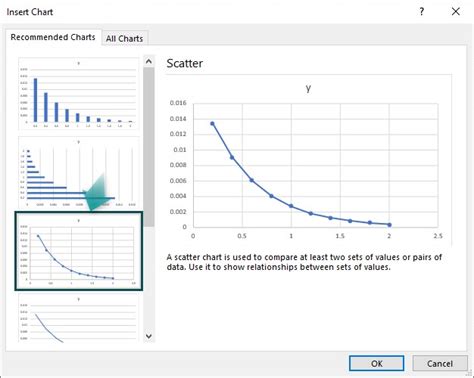Click the Scatter preview chart title 'y'
474x378 pixels.
(308, 88)
